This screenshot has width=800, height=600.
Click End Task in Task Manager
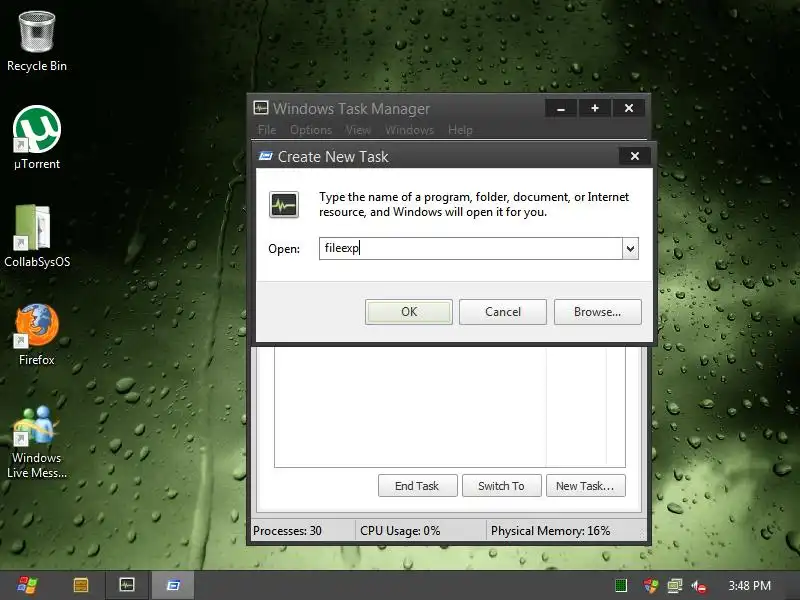pos(417,486)
